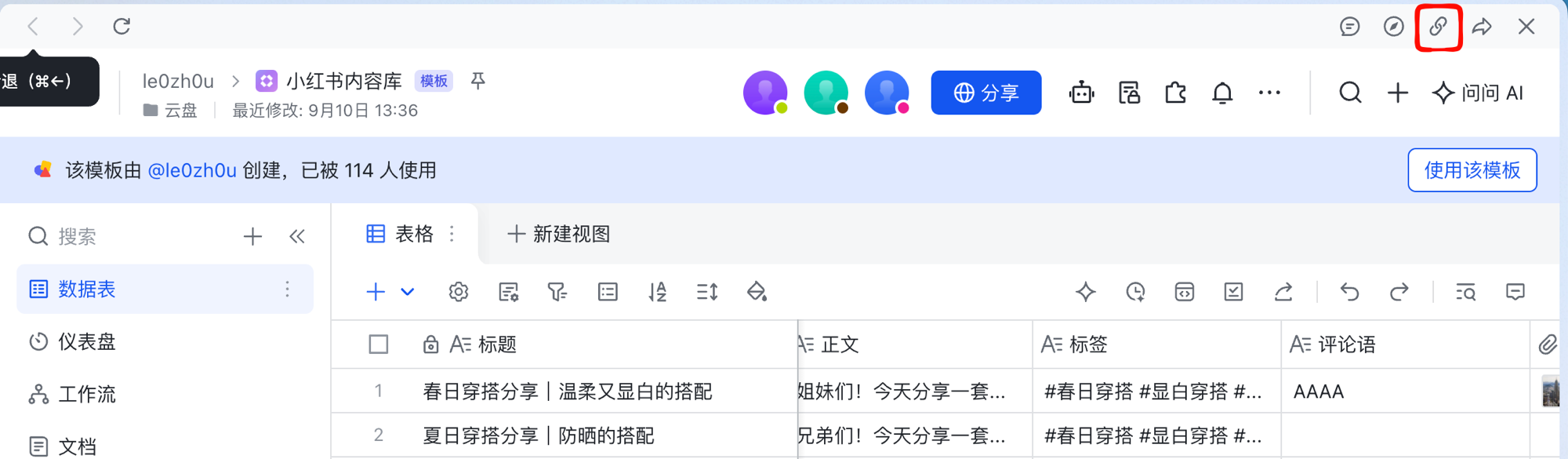
Task: Select the cell containing AAAA
Action: [x=1406, y=391]
